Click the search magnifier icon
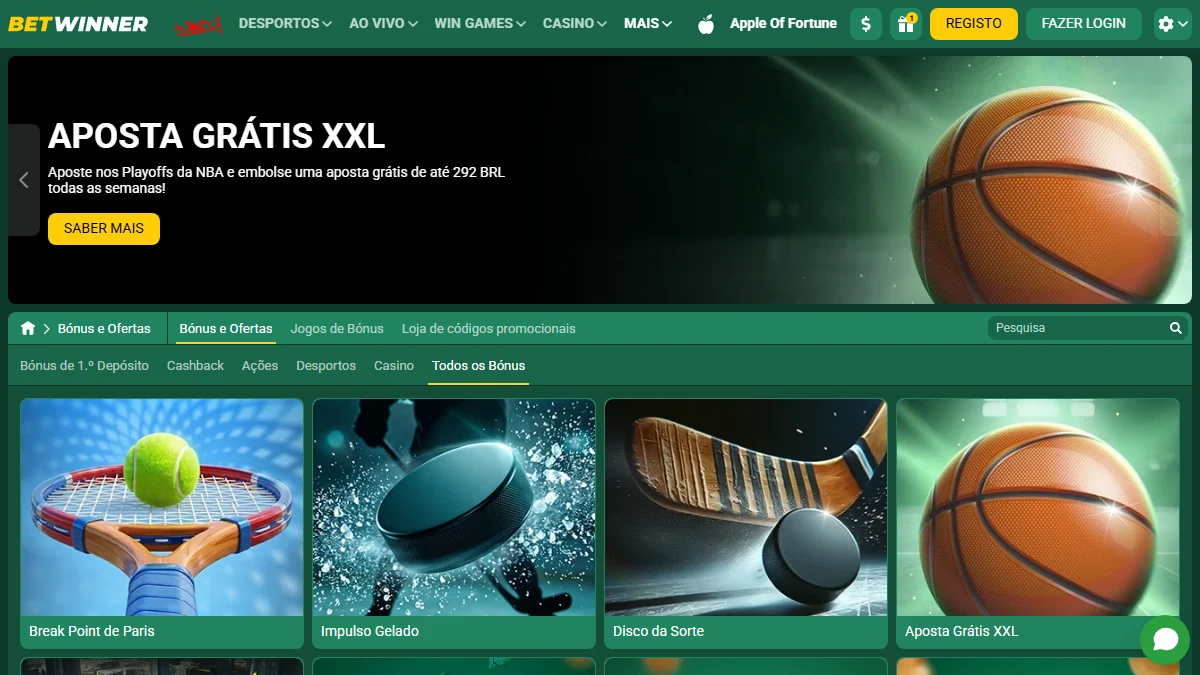This screenshot has height=675, width=1200. (1176, 328)
